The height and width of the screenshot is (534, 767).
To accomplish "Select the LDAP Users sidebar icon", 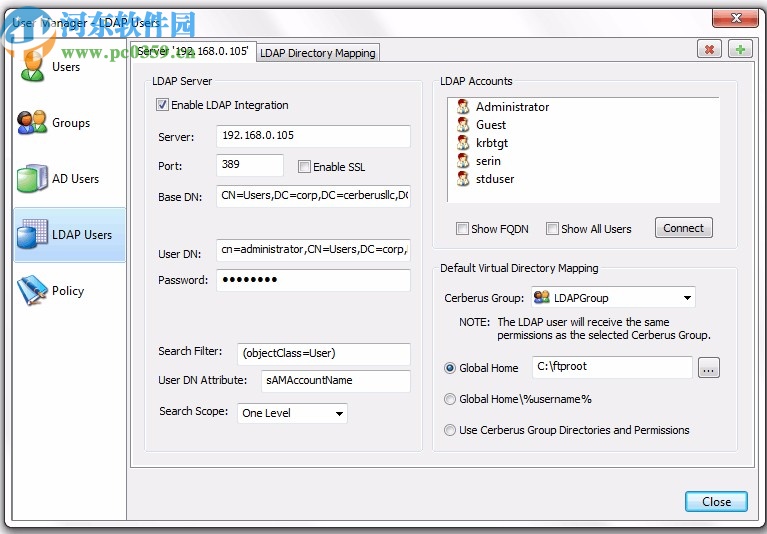I will click(32, 234).
